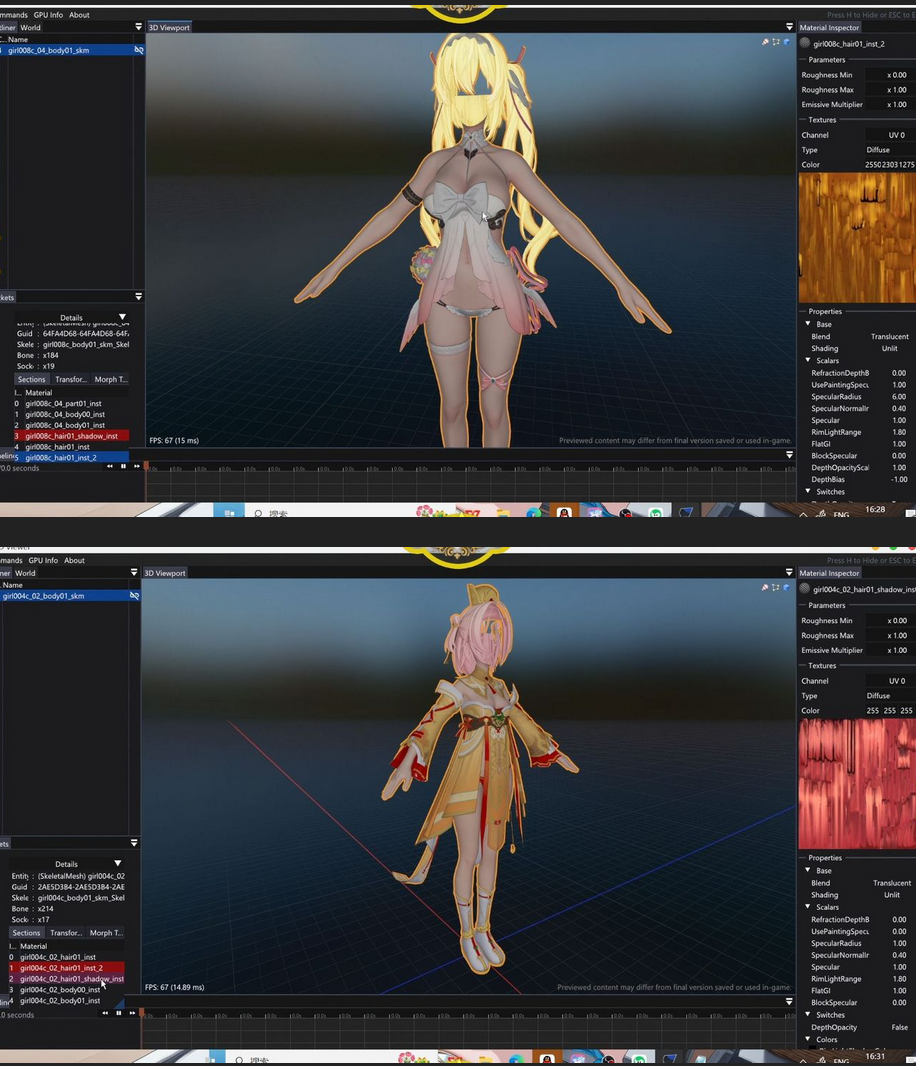Click ENG language indicator in top taskbar

tap(841, 514)
